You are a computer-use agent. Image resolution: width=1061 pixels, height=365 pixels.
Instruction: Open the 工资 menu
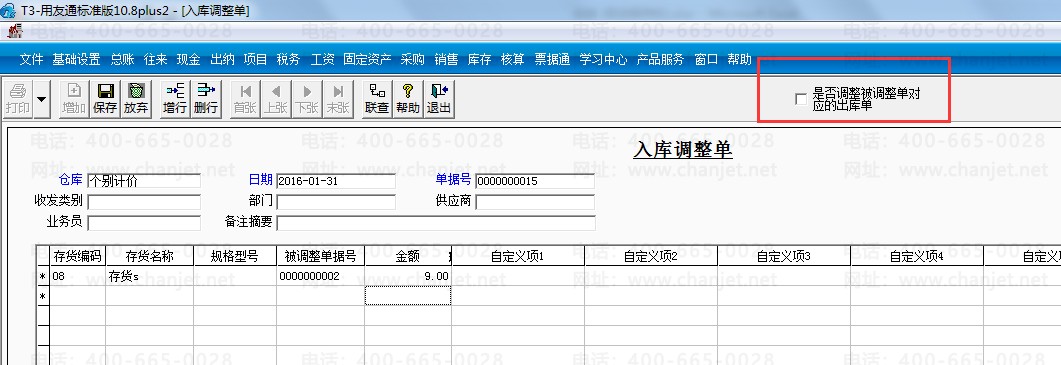point(322,60)
